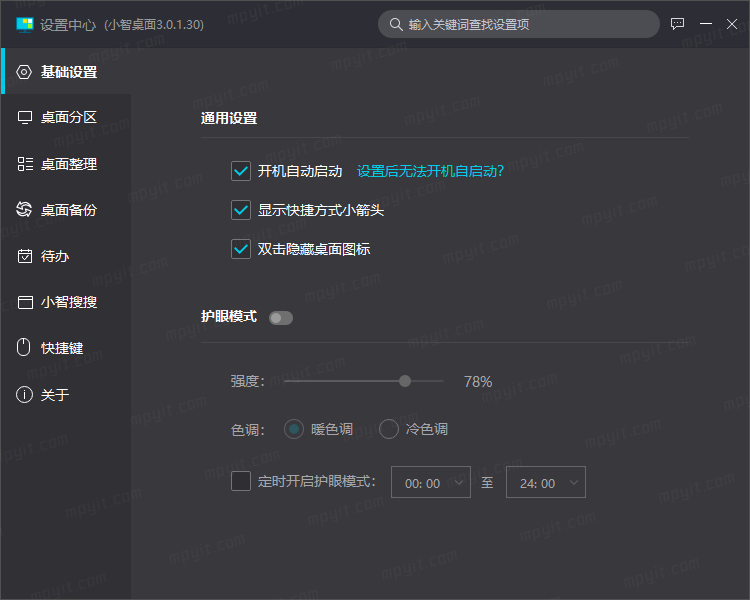Open the 关于 page
750x600 pixels.
(66, 395)
